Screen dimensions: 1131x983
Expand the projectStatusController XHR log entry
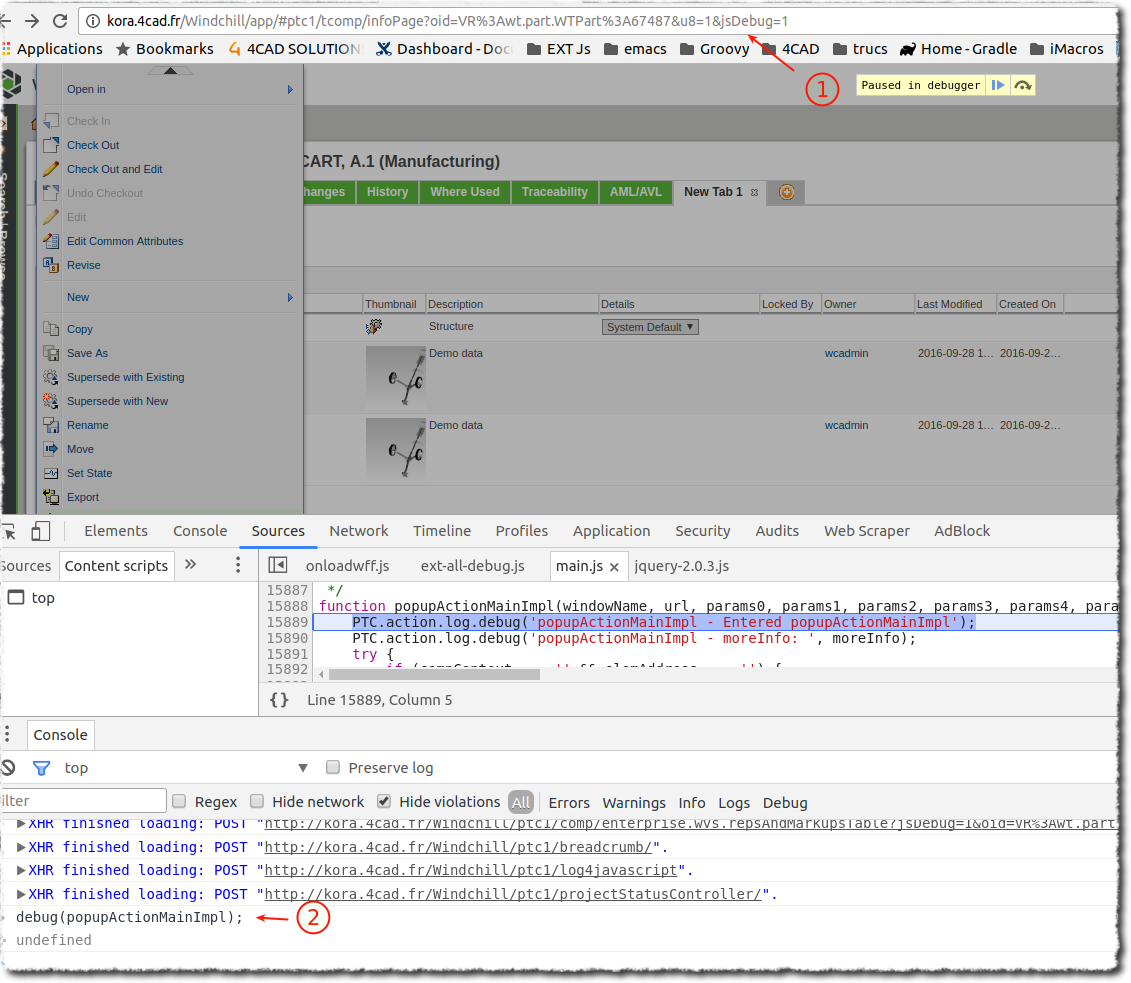21,894
